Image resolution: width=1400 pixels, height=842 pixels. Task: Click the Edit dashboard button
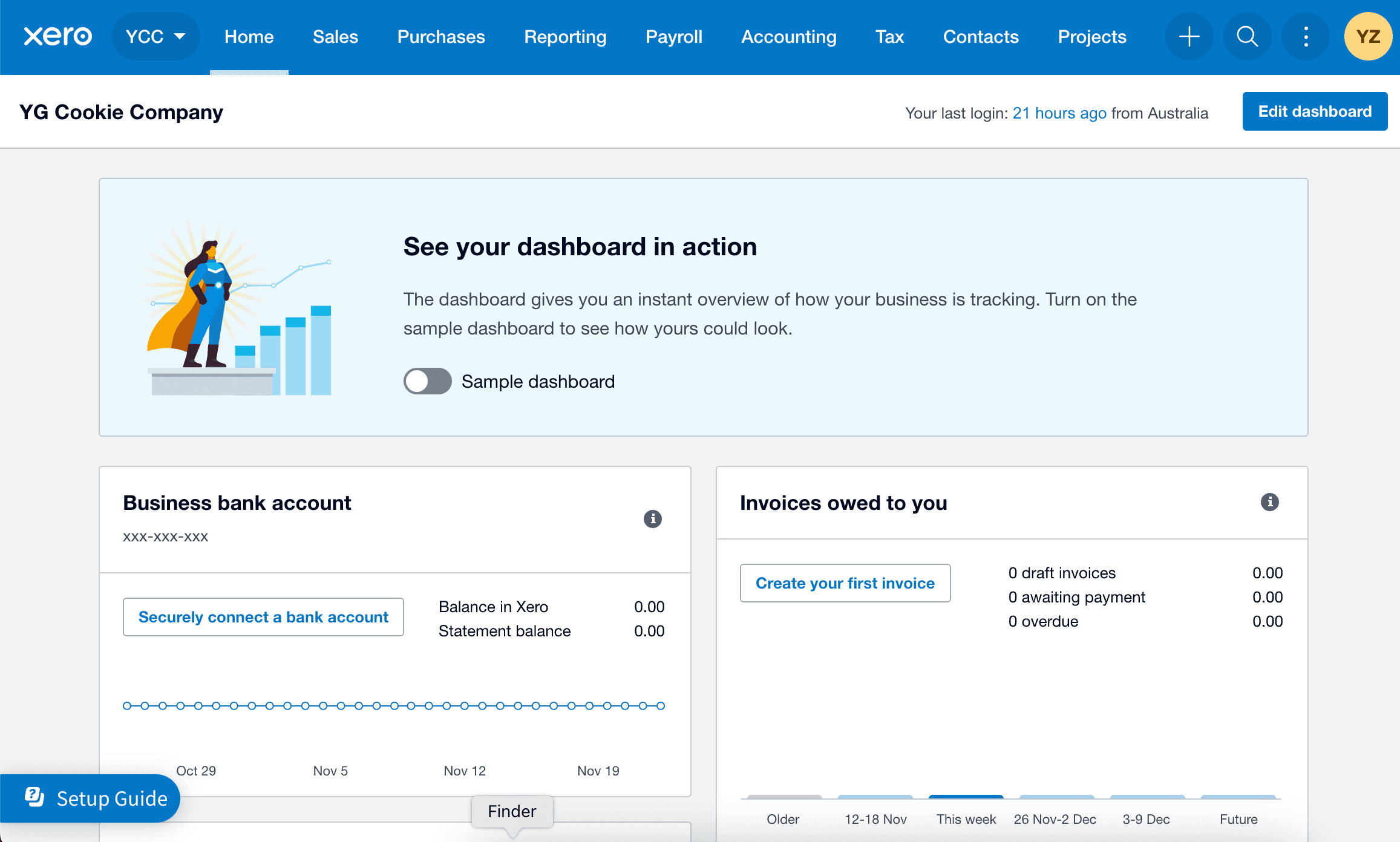[1315, 111]
